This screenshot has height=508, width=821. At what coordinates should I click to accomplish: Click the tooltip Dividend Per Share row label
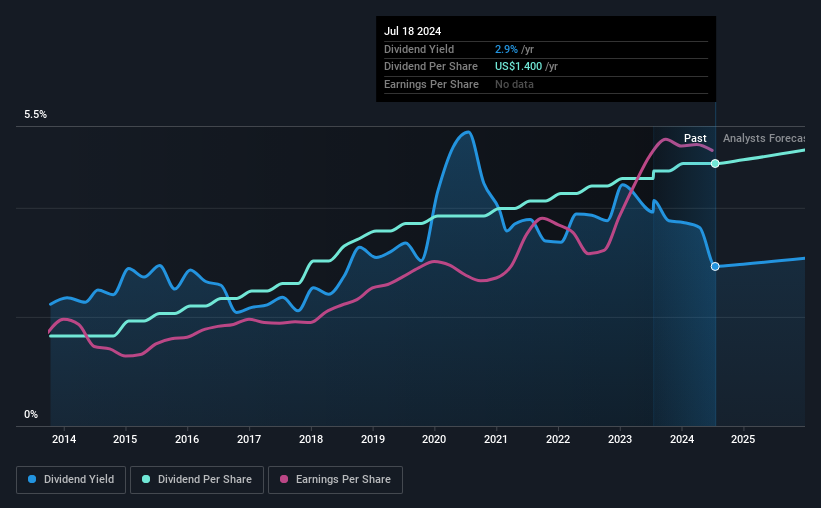pyautogui.click(x=431, y=67)
